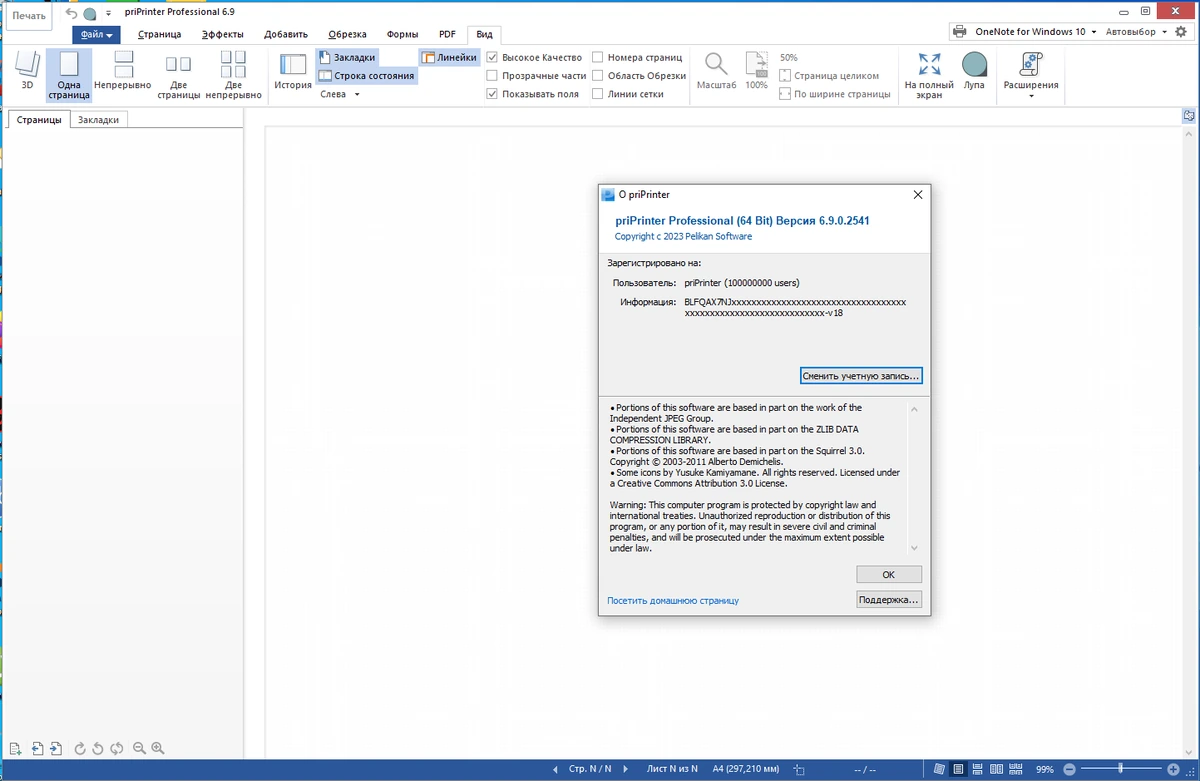The width and height of the screenshot is (1200, 781).
Task: Go to previous page in status bar
Action: [557, 770]
